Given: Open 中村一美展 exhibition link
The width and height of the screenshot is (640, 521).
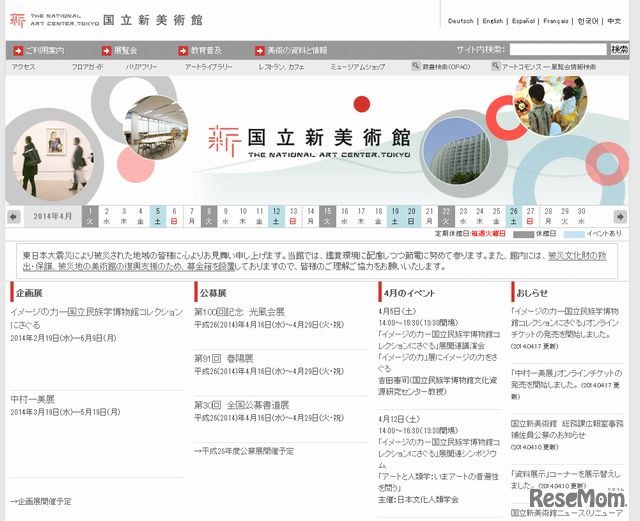Looking at the screenshot, I should [x=33, y=399].
